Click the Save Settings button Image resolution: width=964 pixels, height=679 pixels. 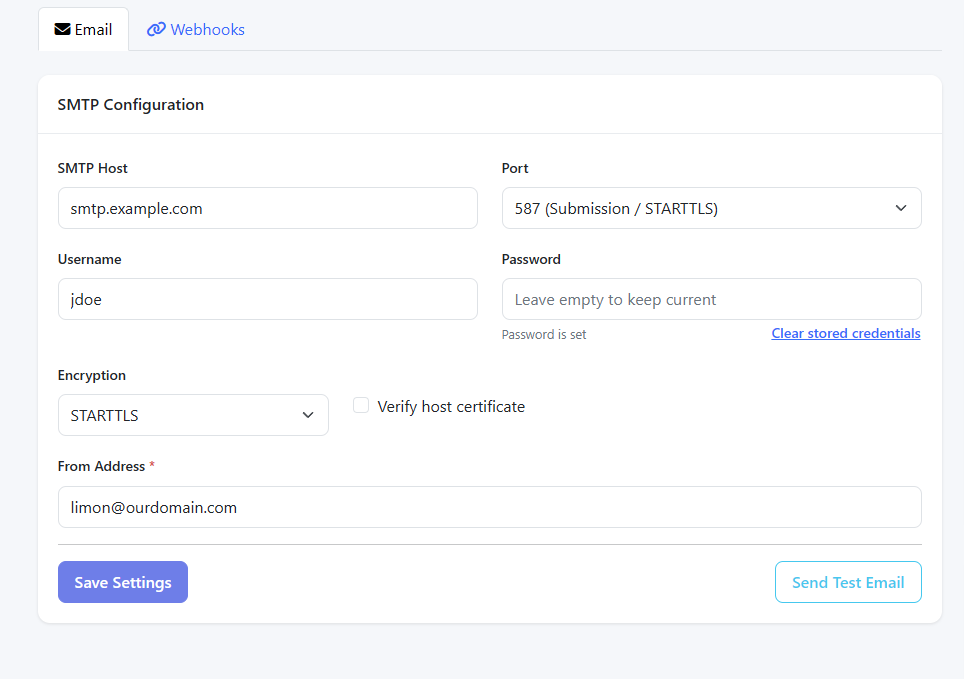pos(123,582)
